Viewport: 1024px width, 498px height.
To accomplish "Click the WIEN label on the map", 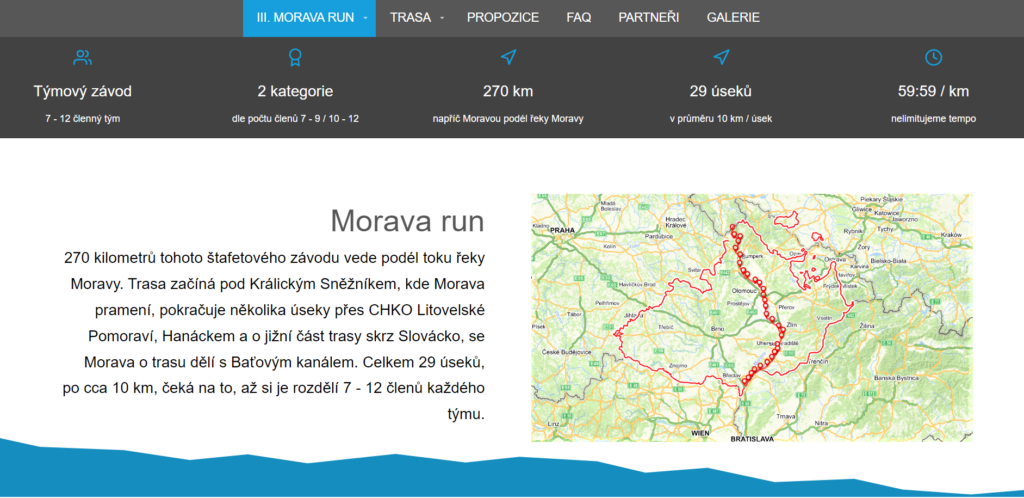I will point(699,433).
